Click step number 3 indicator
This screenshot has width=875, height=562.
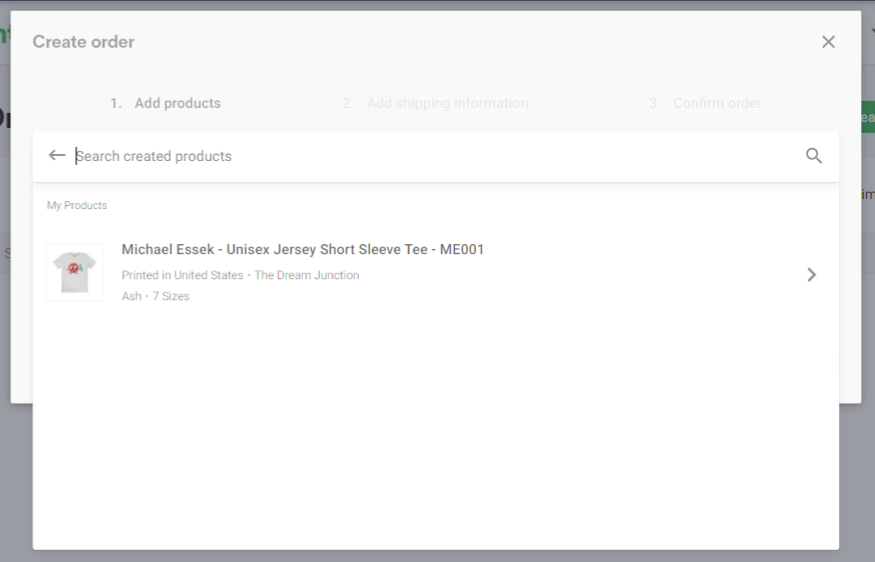(655, 103)
